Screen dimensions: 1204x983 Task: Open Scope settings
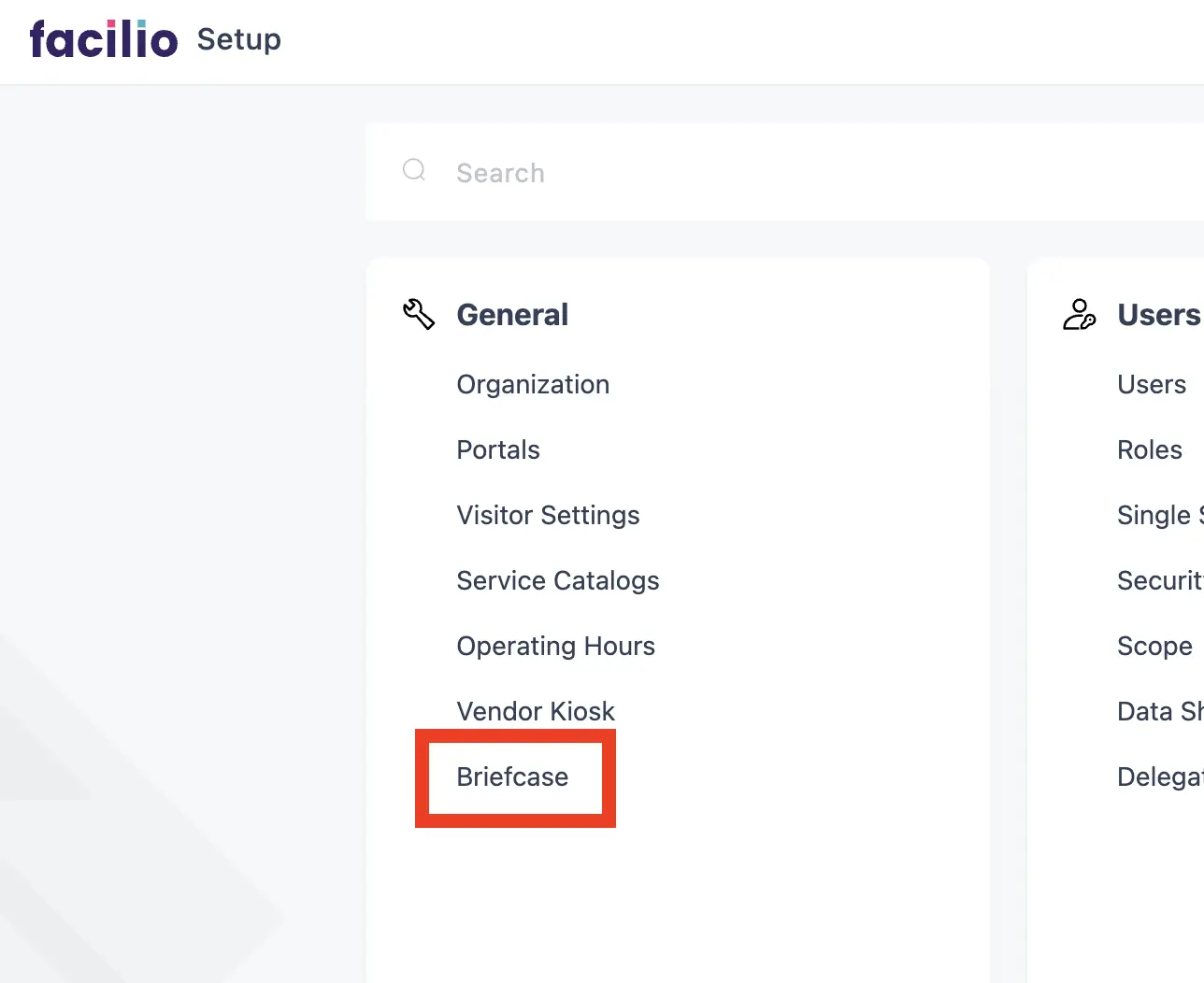click(1154, 647)
